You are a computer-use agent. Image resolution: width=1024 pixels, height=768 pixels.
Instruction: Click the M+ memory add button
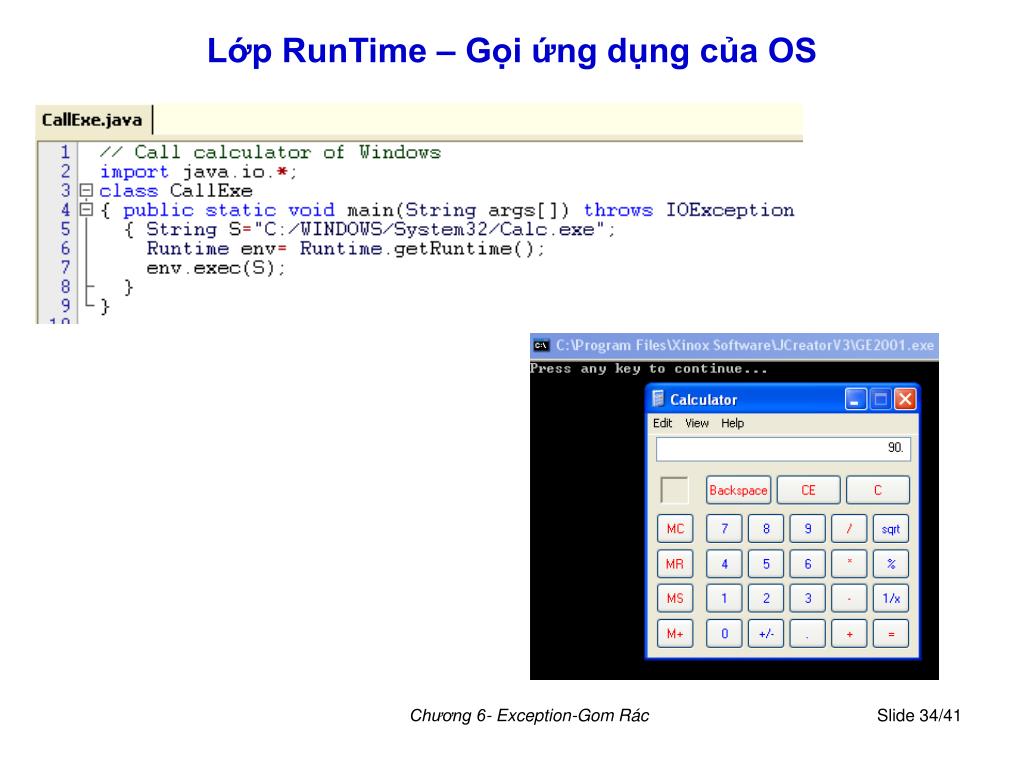point(675,633)
